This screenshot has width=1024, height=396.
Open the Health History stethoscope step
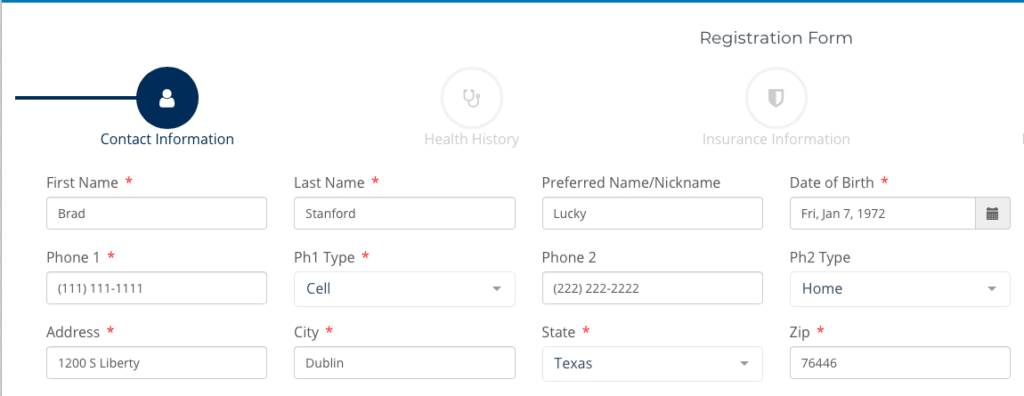point(472,98)
